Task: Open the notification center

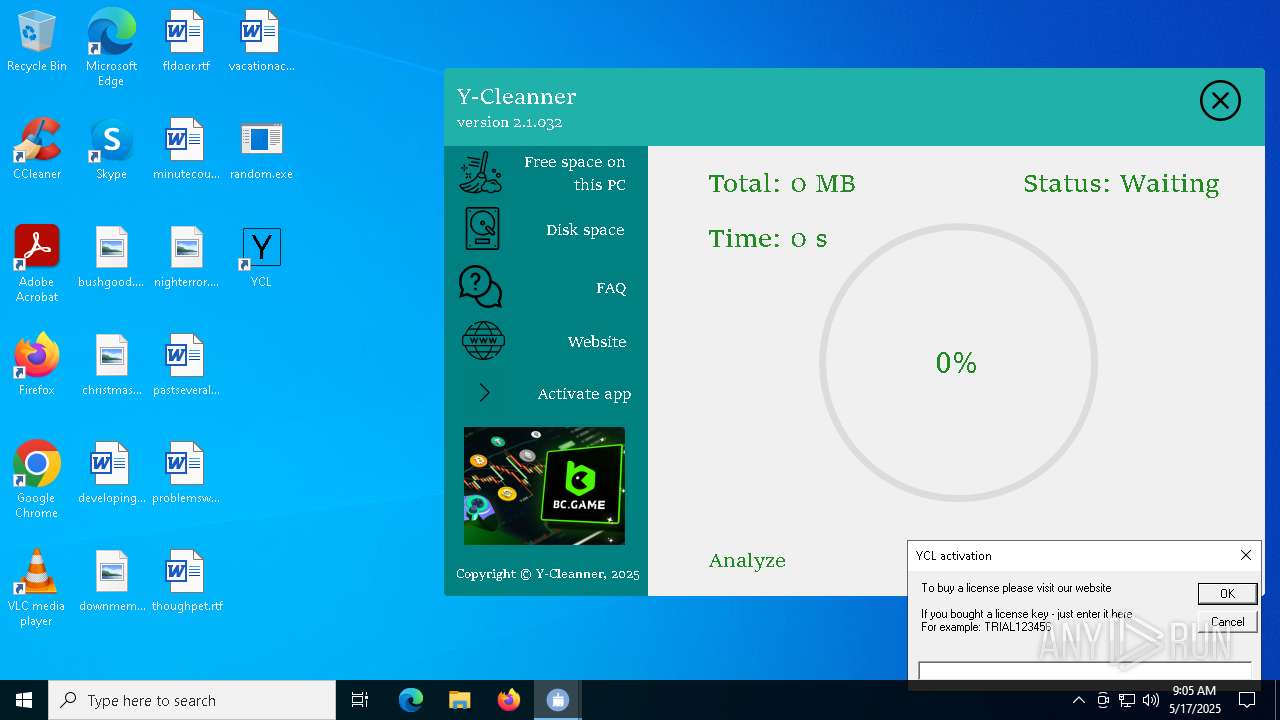Action: [x=1247, y=700]
